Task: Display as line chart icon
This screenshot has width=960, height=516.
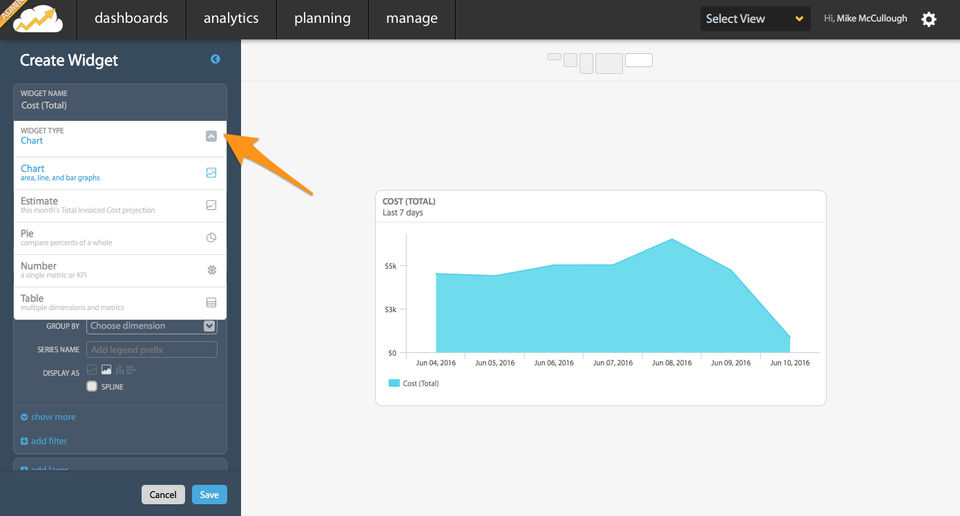Action: pyautogui.click(x=92, y=370)
